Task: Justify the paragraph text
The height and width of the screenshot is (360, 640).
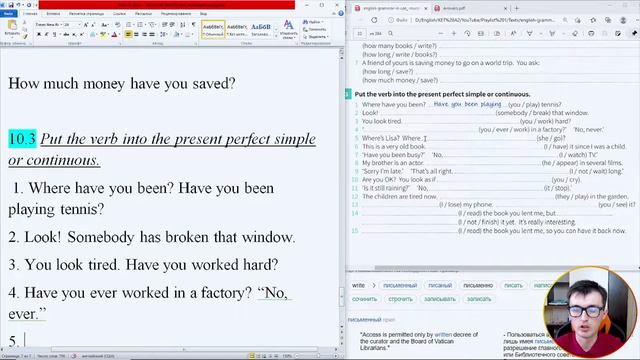Action: 152,35
